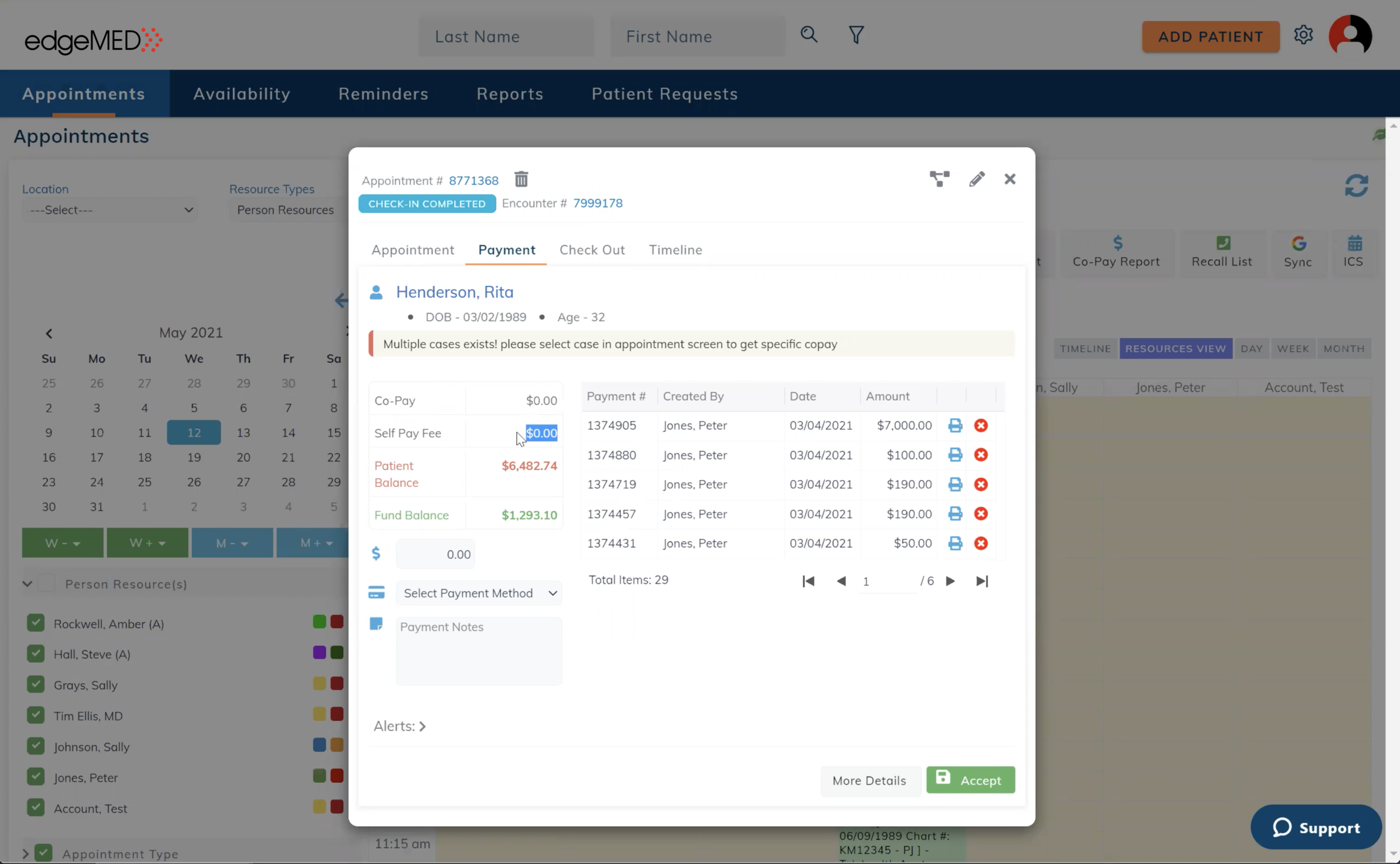Open the Timeline tab in the dialog
The width and height of the screenshot is (1400, 864).
pos(675,250)
